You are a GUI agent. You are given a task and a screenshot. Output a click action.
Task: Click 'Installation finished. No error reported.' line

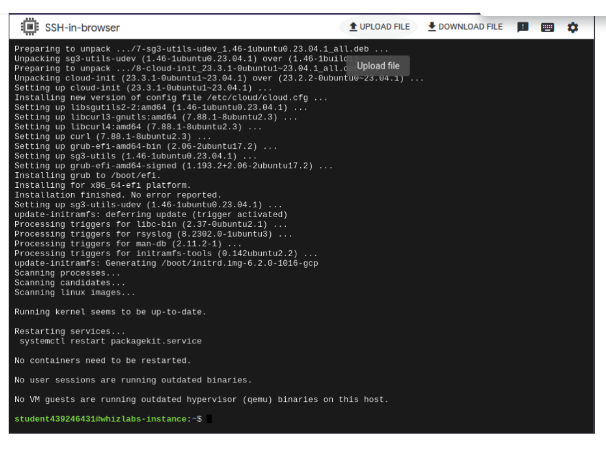pyautogui.click(x=118, y=195)
